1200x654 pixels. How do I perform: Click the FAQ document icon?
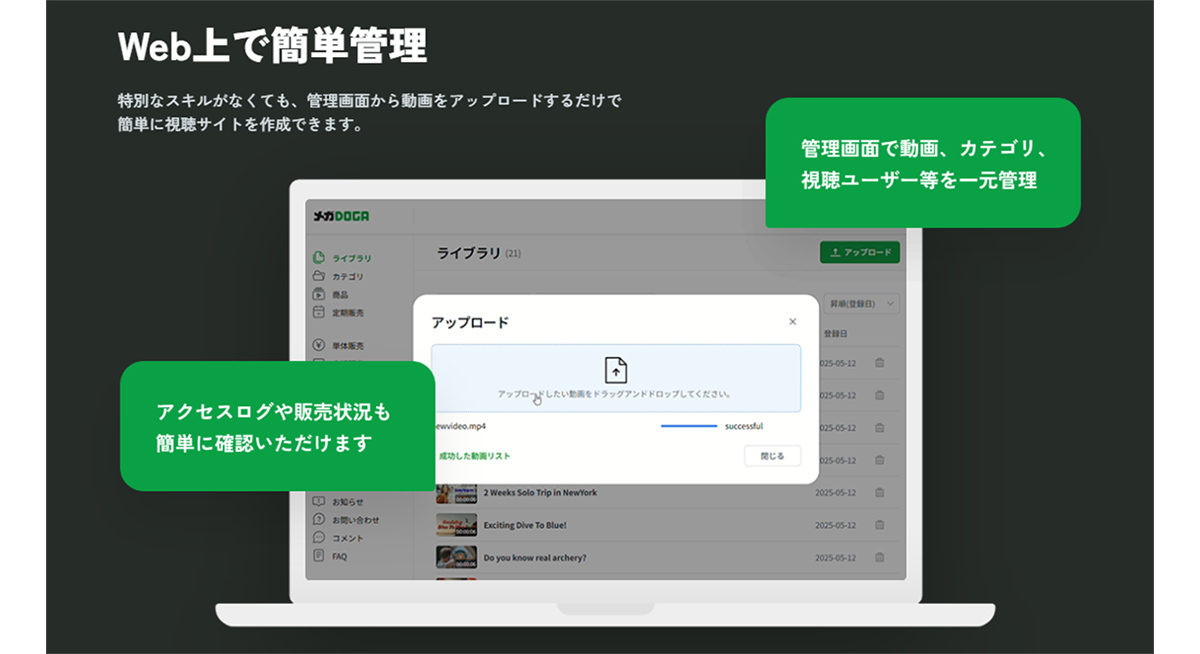coord(318,556)
